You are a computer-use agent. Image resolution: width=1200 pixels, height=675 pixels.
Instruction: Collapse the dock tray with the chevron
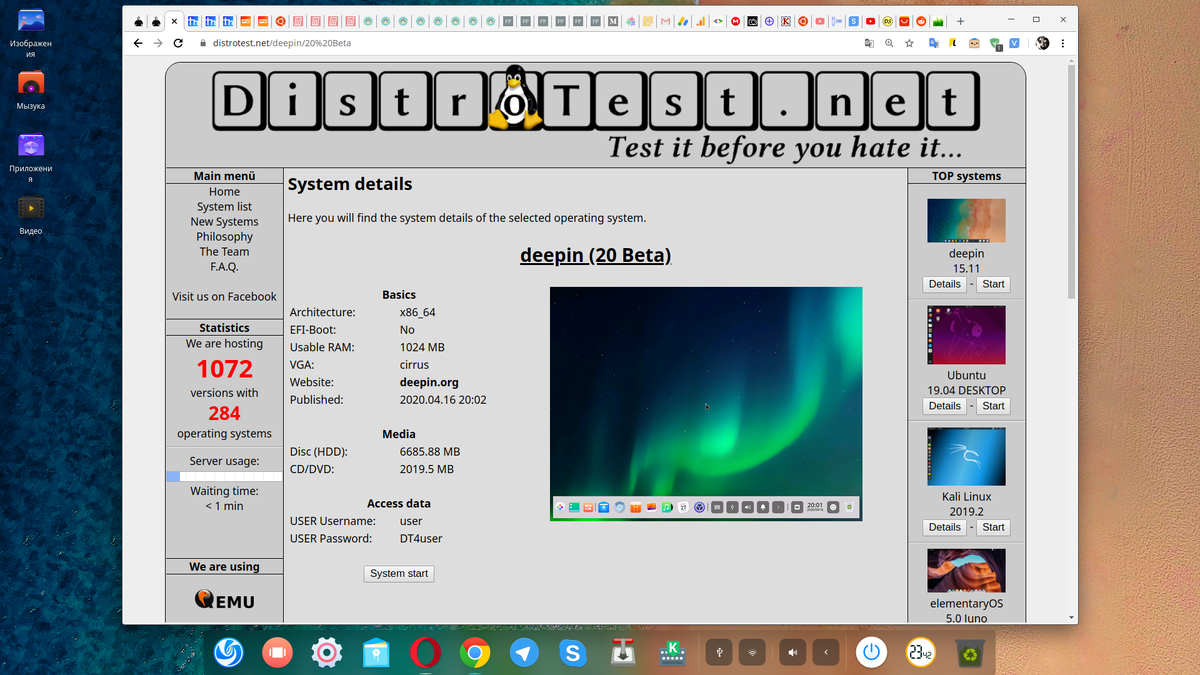pos(826,653)
